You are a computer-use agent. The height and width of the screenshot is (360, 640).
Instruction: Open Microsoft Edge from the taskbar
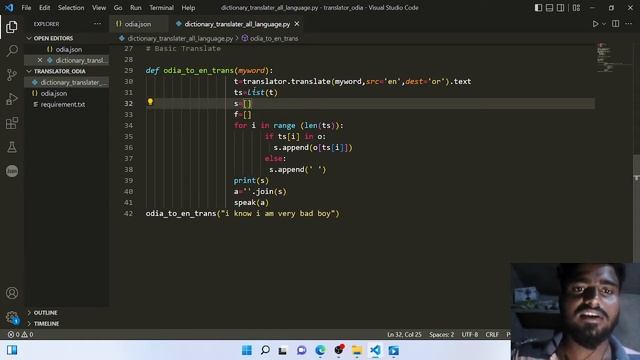[x=320, y=350]
